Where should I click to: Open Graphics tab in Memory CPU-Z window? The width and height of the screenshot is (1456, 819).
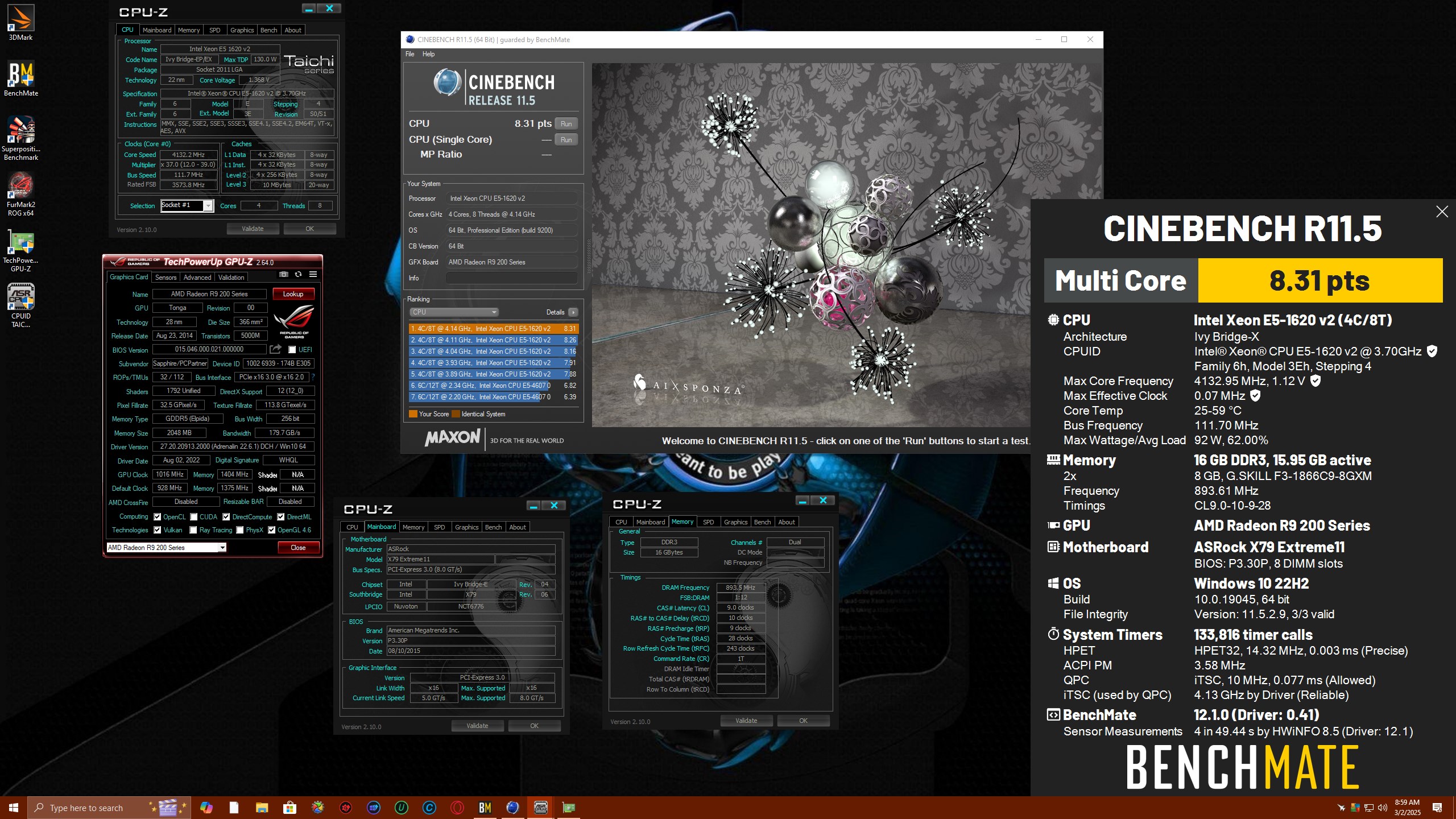click(x=735, y=522)
